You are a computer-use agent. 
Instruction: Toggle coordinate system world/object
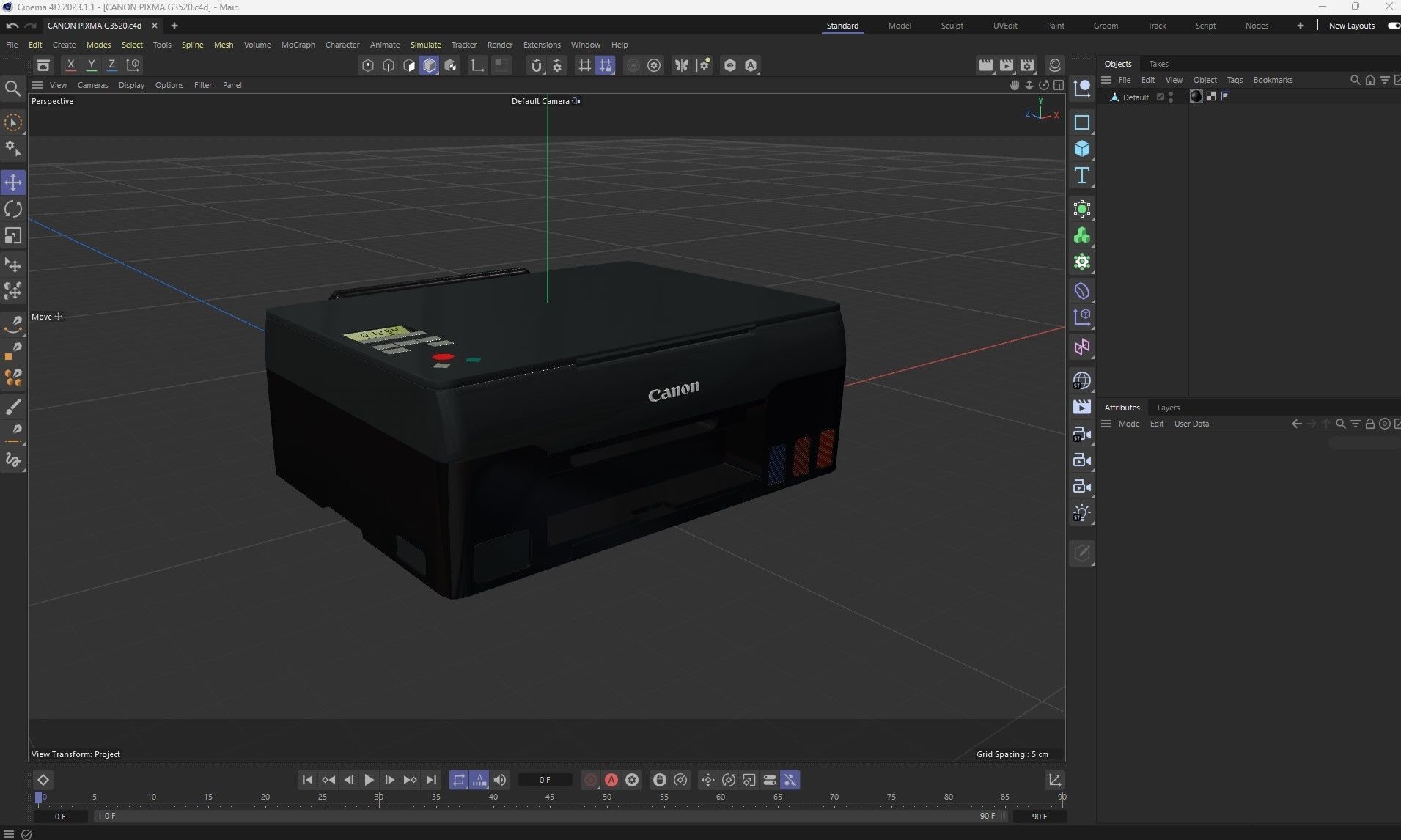click(133, 65)
